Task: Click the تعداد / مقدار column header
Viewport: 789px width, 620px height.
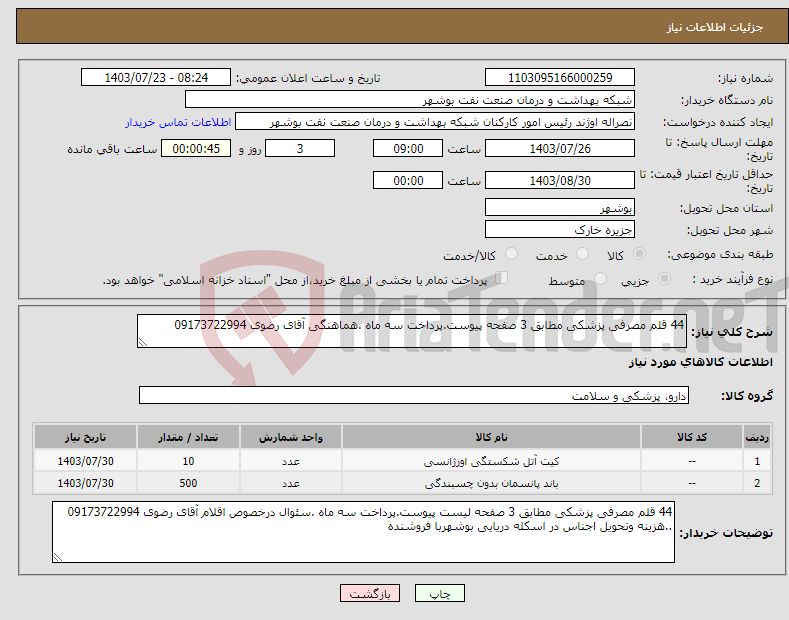Action: [x=188, y=437]
